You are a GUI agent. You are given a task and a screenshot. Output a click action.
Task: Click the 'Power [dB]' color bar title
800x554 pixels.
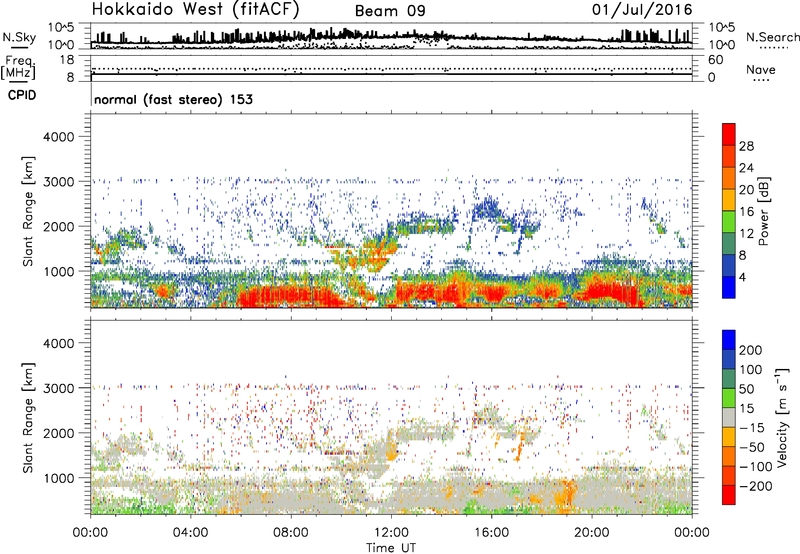pyautogui.click(x=764, y=211)
